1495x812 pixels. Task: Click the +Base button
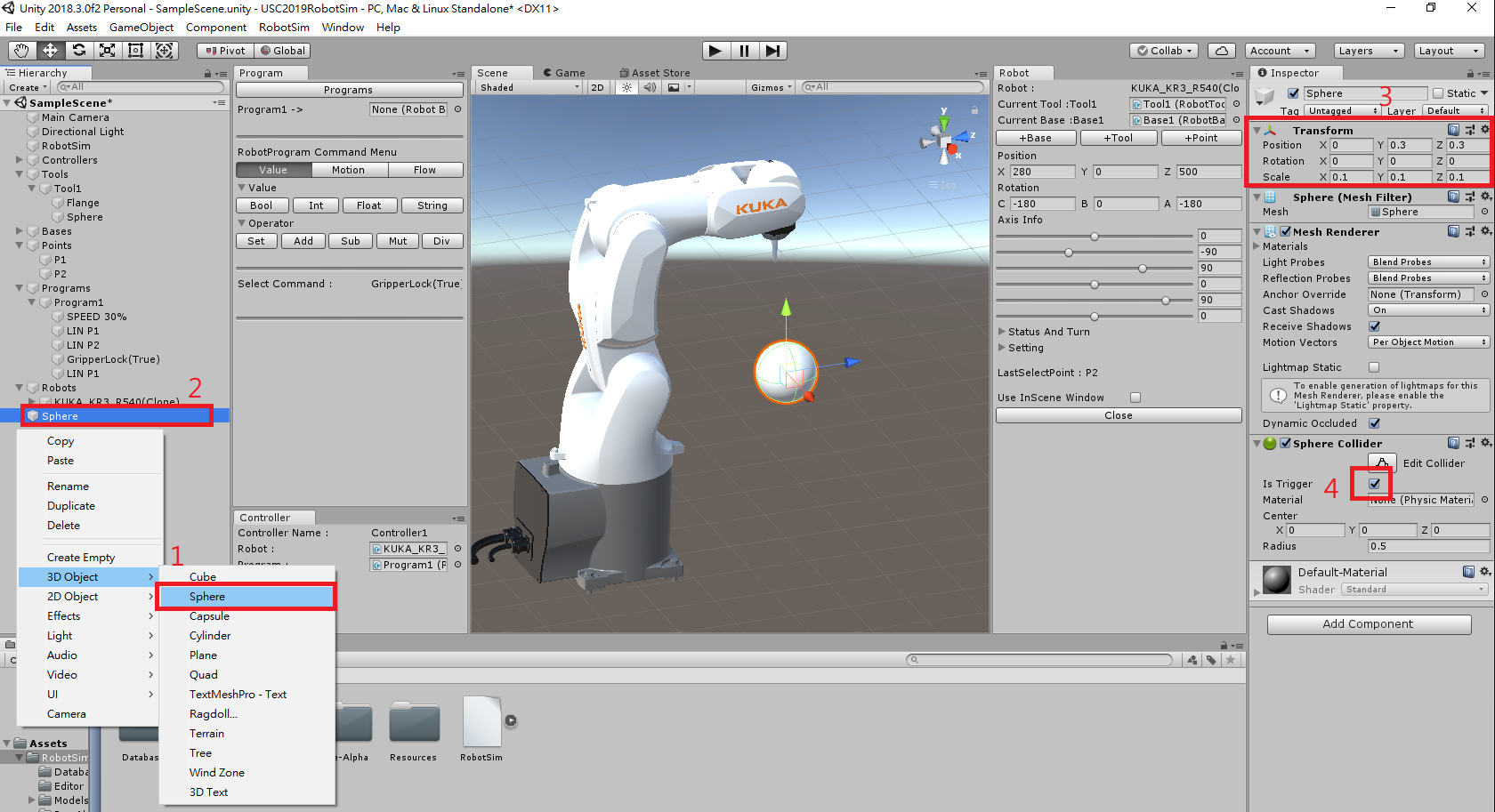pyautogui.click(x=1036, y=138)
